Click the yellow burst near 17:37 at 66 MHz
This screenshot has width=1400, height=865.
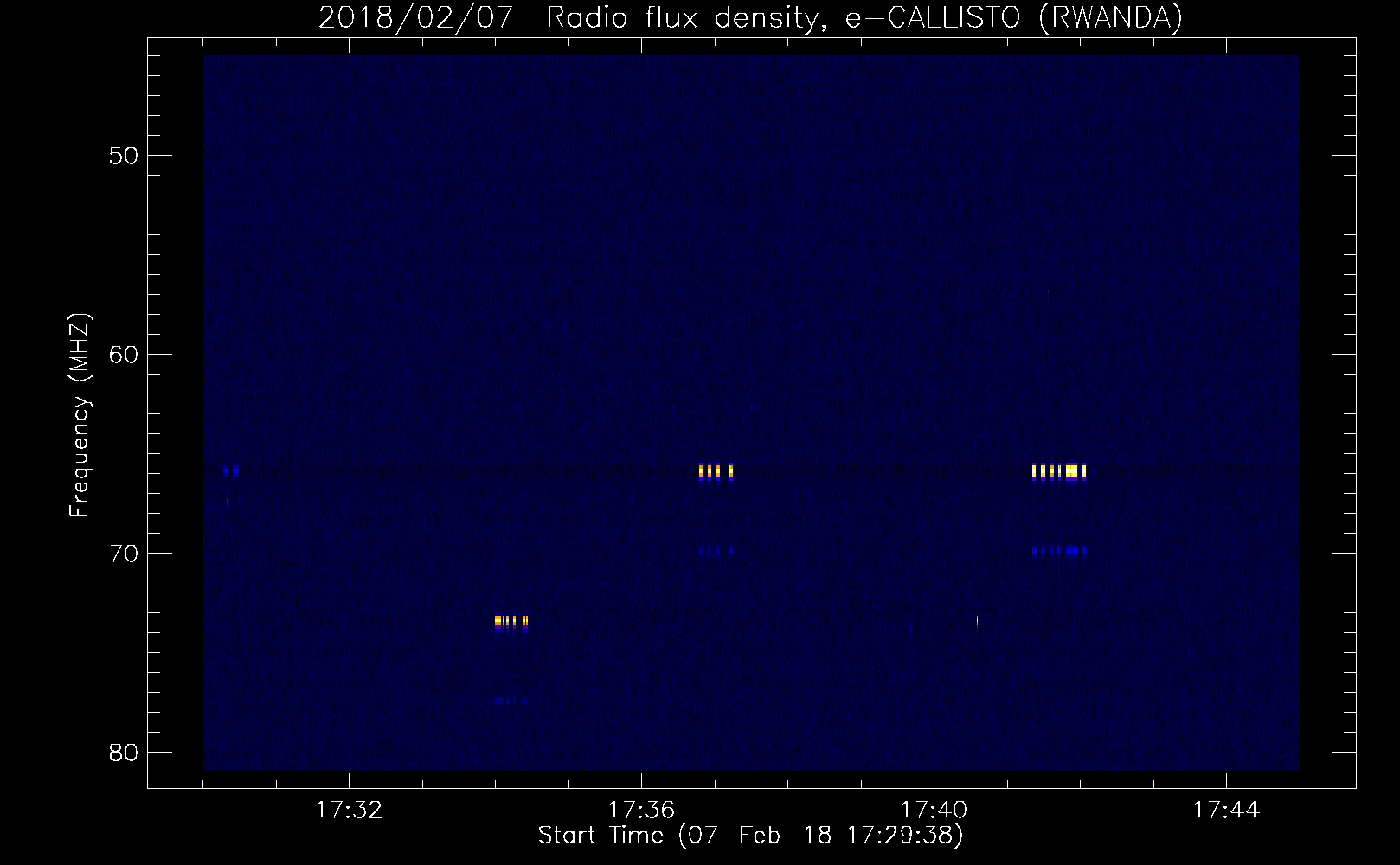click(716, 471)
